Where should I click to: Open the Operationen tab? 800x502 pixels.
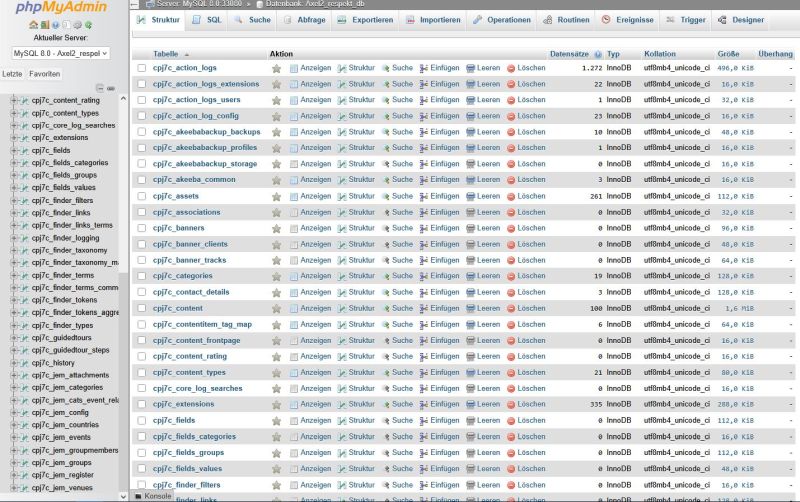(502, 19)
